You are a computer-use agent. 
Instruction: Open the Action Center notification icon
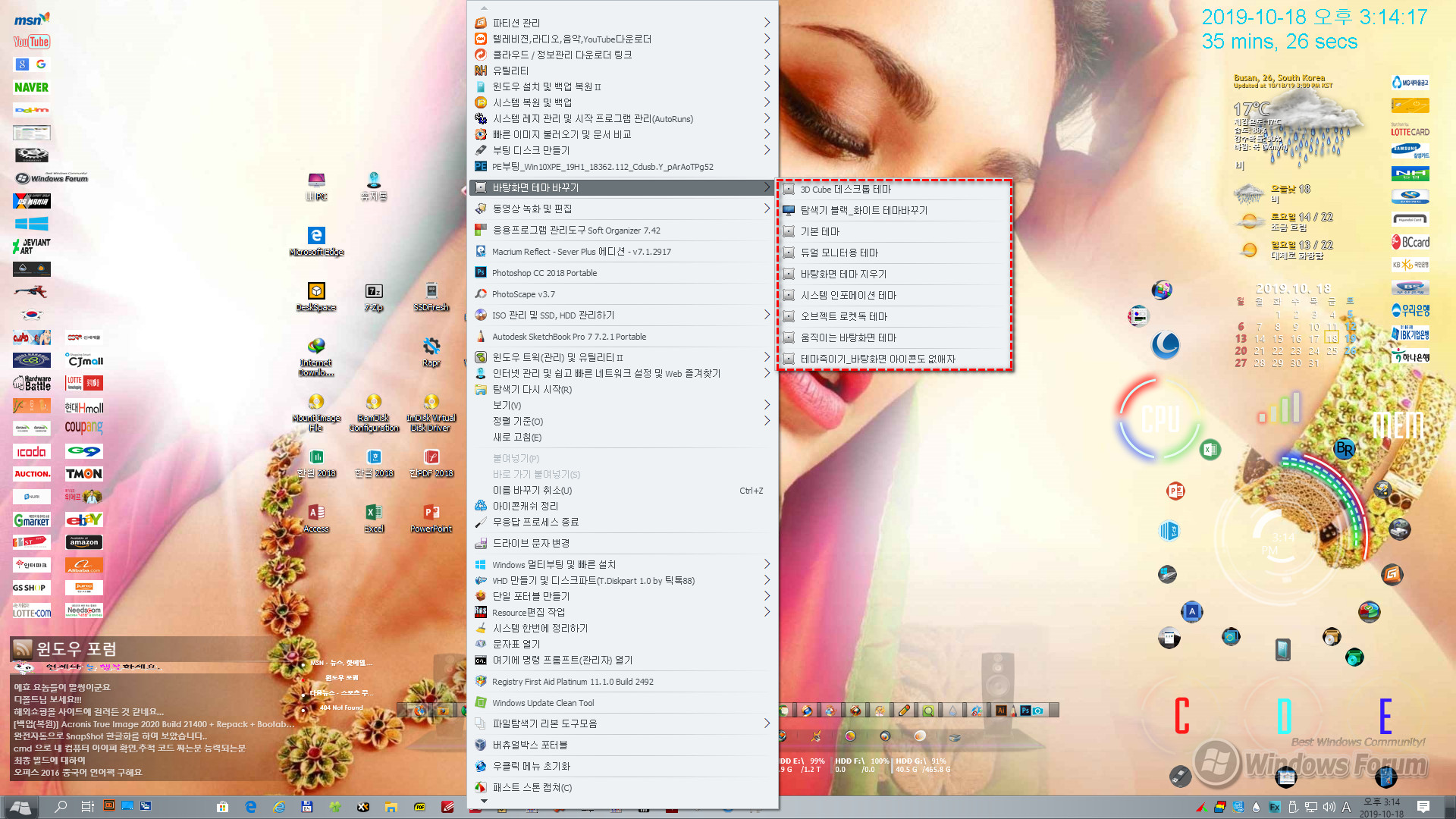[1423, 807]
